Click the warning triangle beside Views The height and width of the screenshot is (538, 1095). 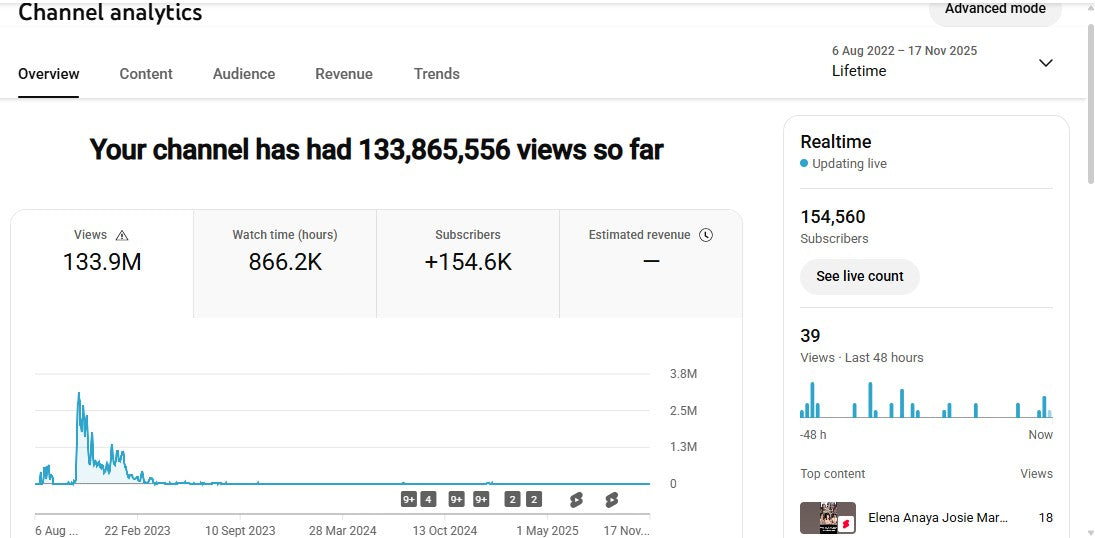122,235
